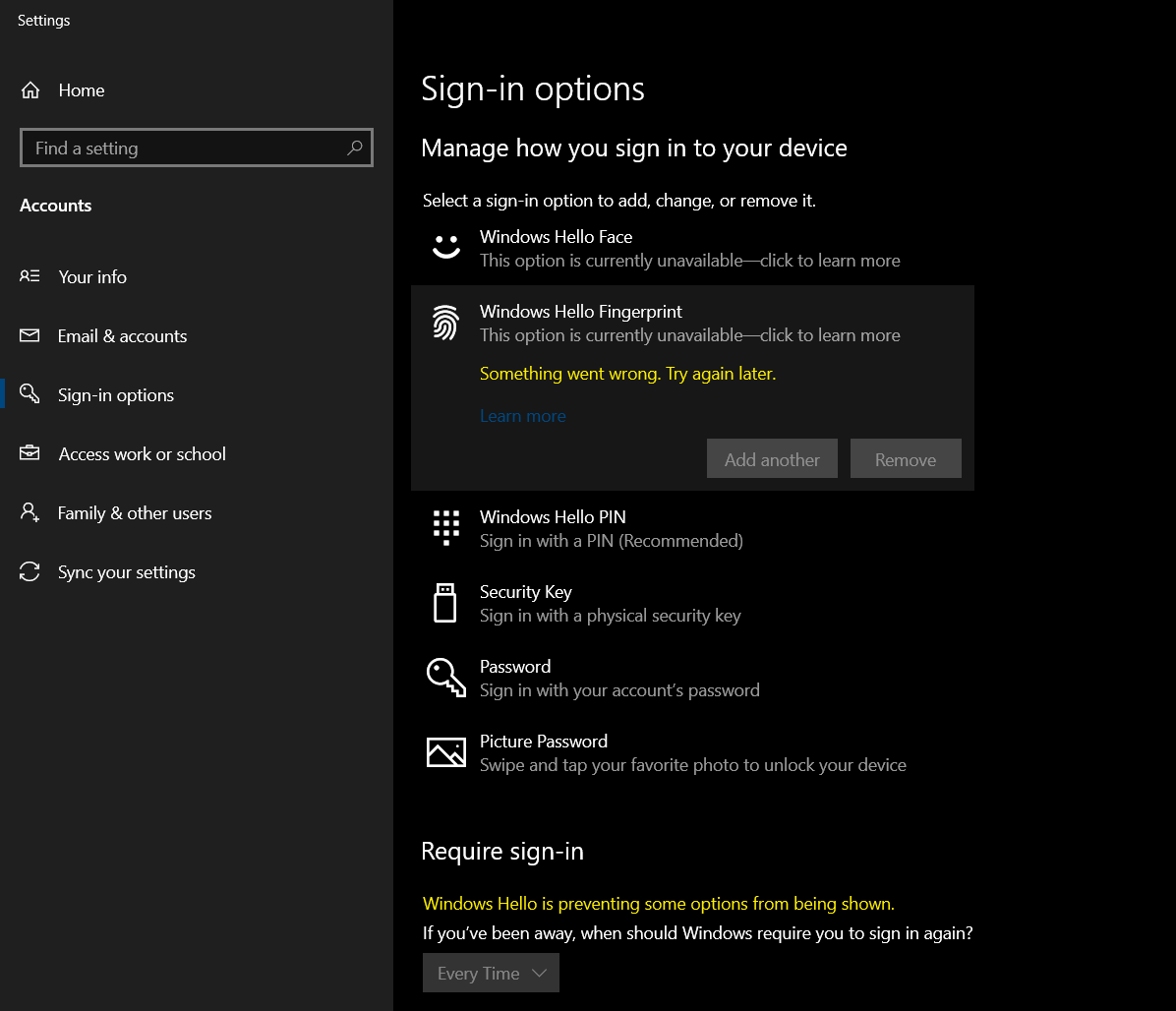Click the search magnifier icon
1176x1011 pixels.
tap(355, 148)
